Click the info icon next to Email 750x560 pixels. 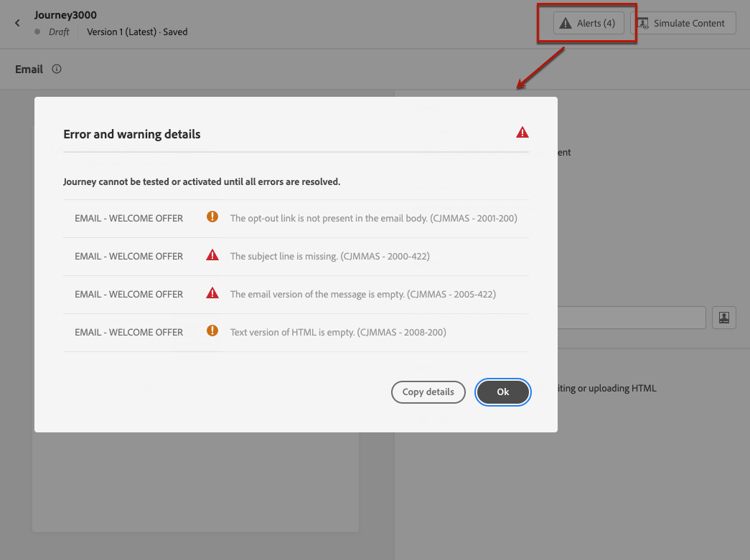click(56, 69)
